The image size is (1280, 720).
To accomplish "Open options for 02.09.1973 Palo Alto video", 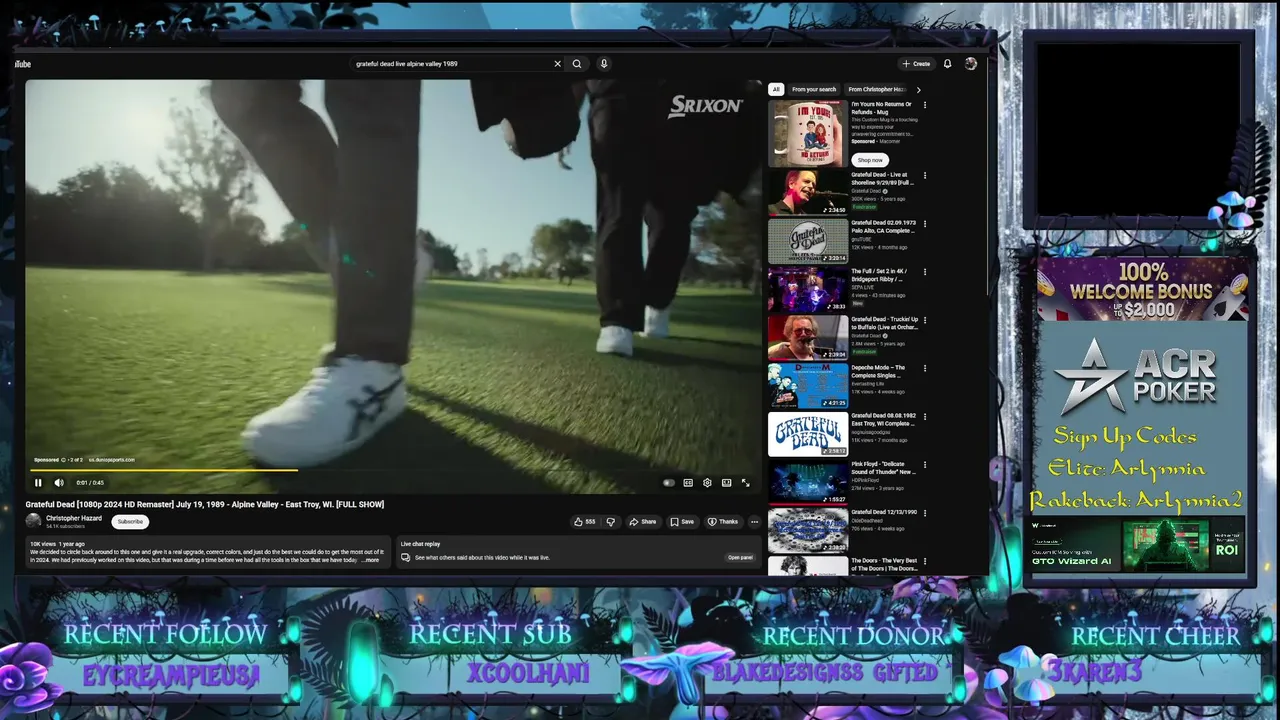I will point(925,225).
